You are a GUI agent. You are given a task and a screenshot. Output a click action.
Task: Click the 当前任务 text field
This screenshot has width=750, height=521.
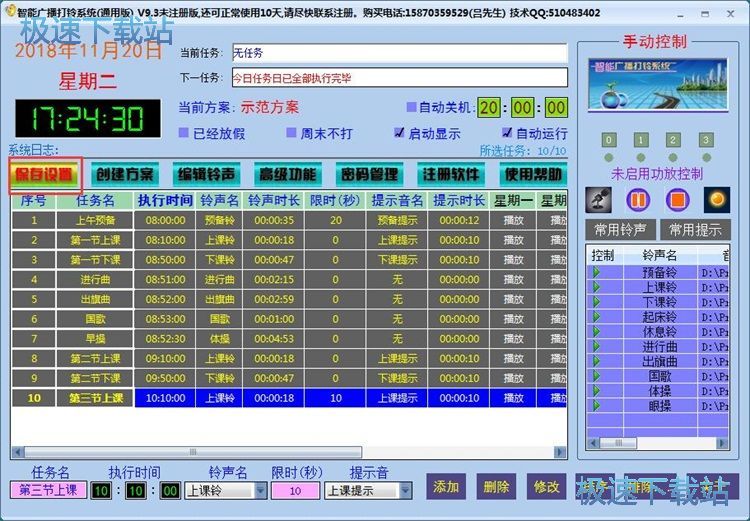tap(400, 53)
